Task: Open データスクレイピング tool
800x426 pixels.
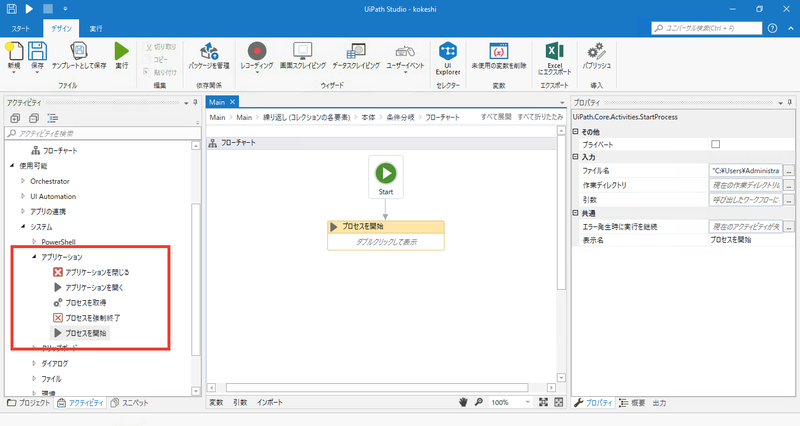Action: pos(356,55)
